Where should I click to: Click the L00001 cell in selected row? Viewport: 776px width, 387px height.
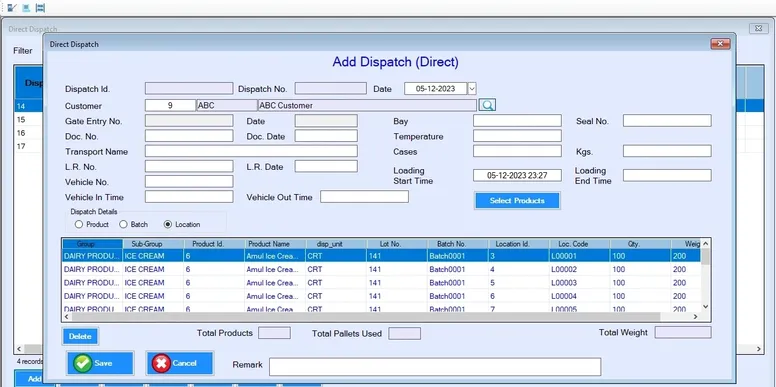[x=580, y=256]
